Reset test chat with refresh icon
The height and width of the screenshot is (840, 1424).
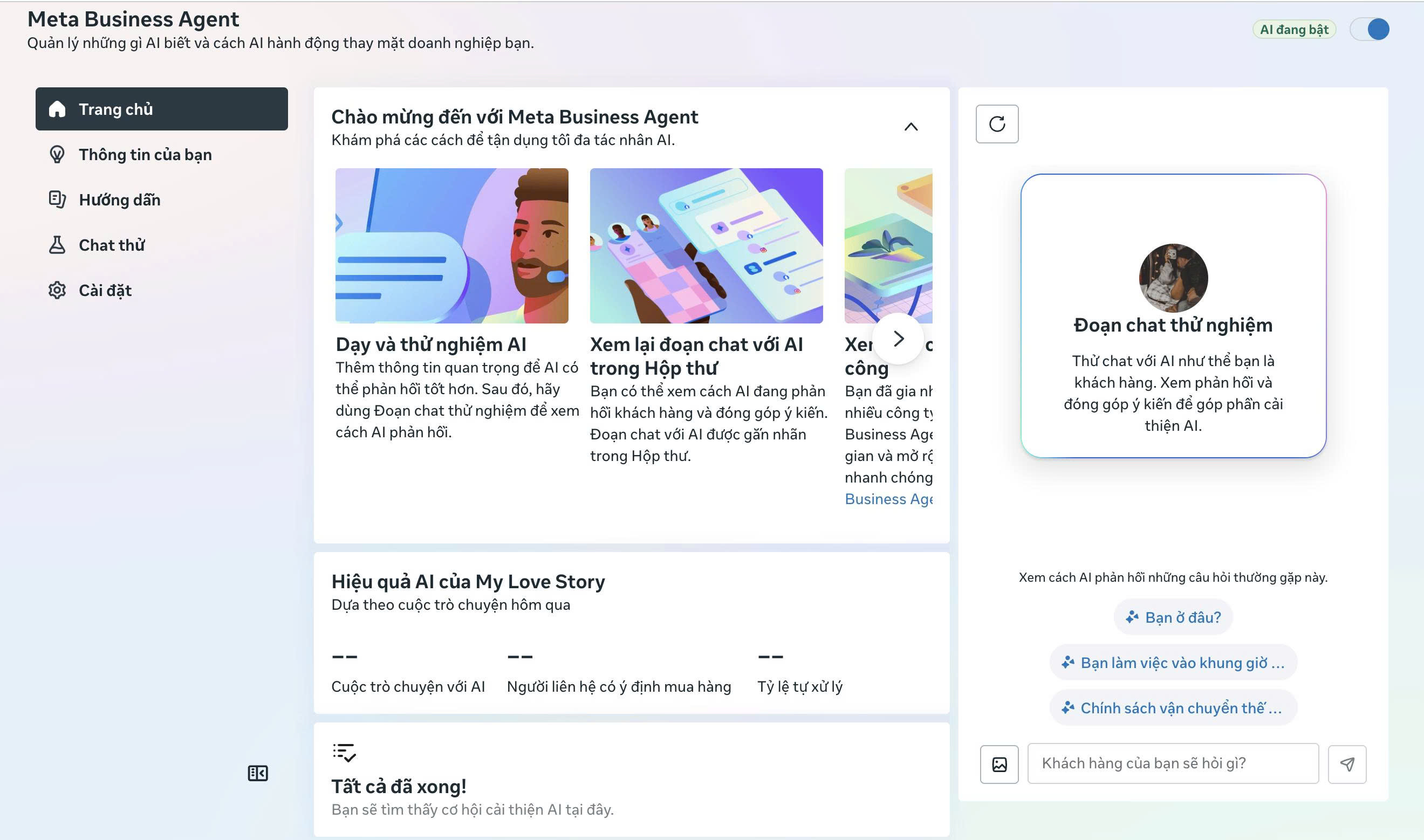click(x=997, y=124)
